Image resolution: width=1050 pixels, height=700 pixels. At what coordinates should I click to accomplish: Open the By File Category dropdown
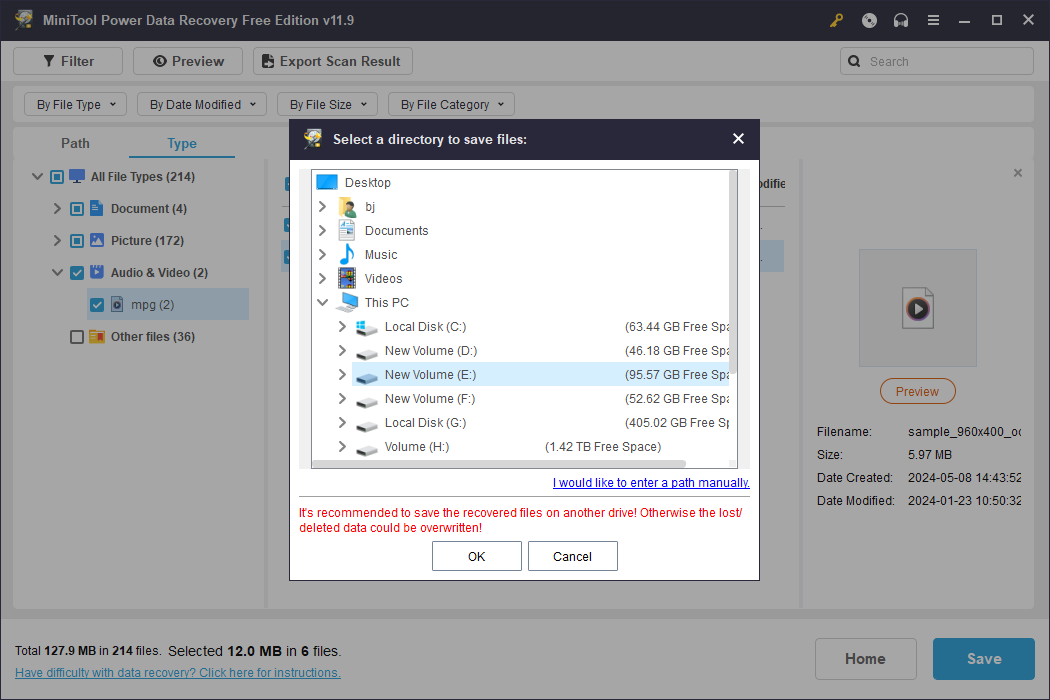click(x=451, y=104)
